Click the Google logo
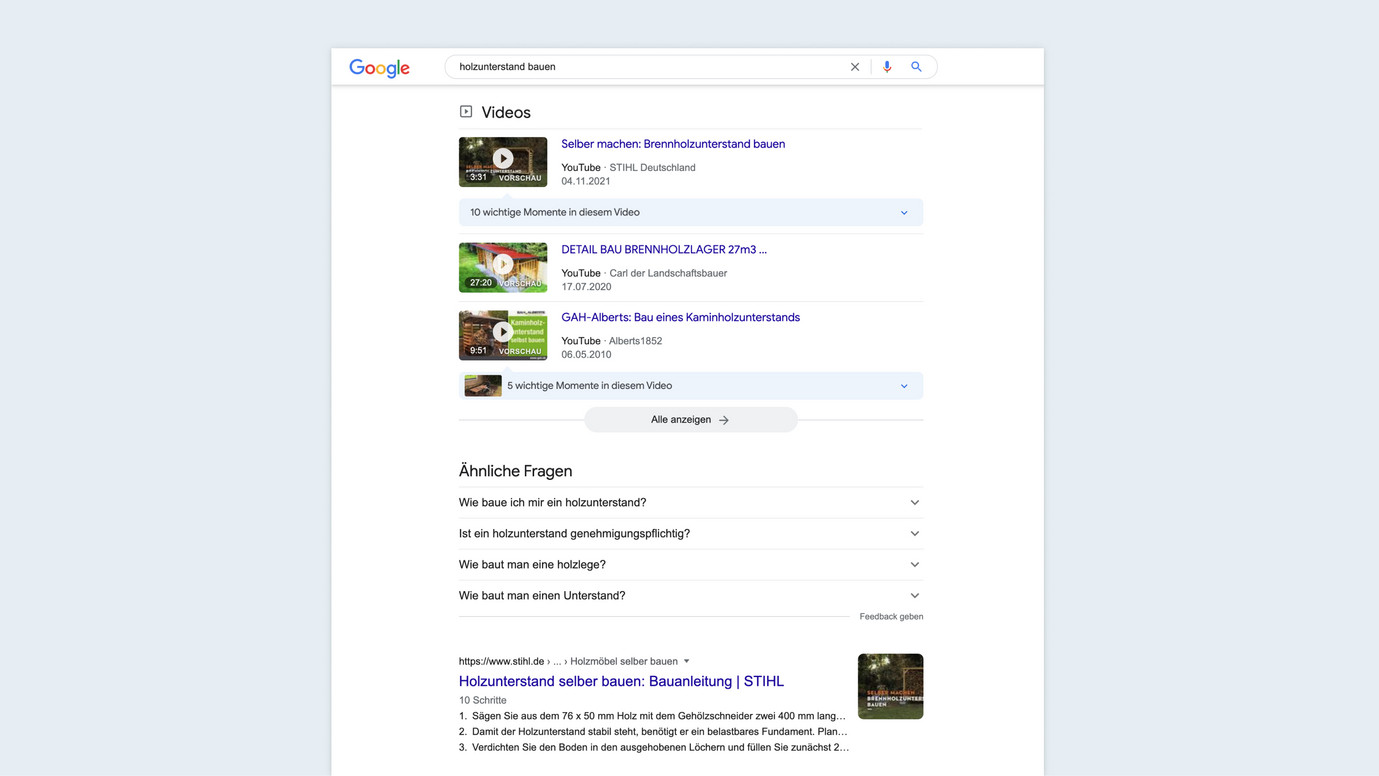The width and height of the screenshot is (1379, 776). 379,68
